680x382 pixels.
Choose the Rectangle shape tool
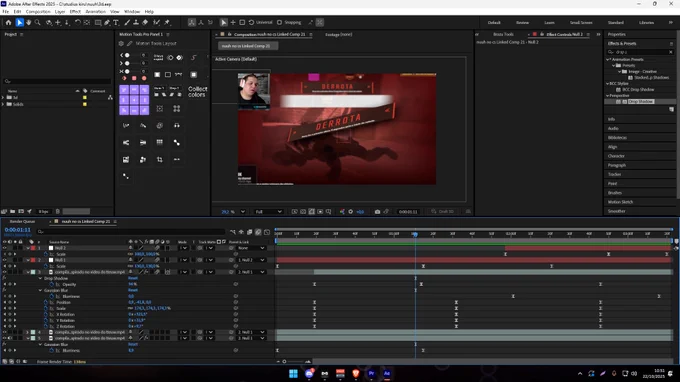98,23
